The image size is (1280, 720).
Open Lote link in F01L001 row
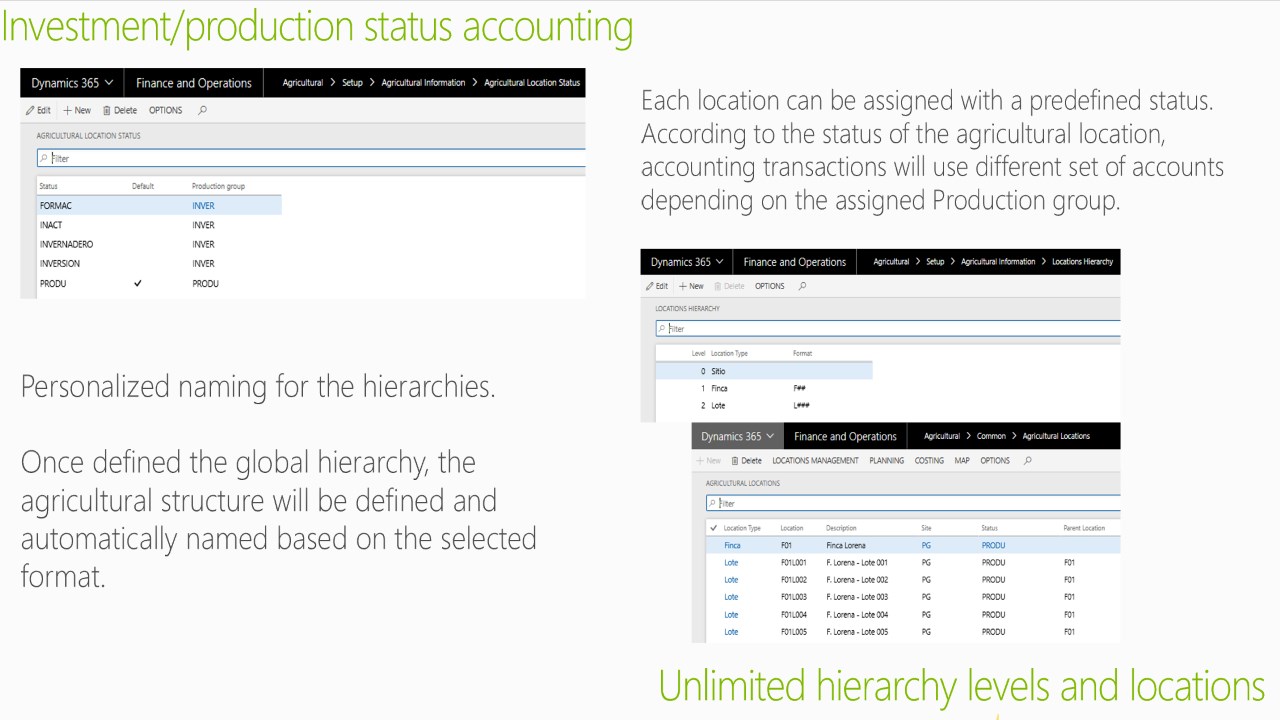click(x=731, y=563)
